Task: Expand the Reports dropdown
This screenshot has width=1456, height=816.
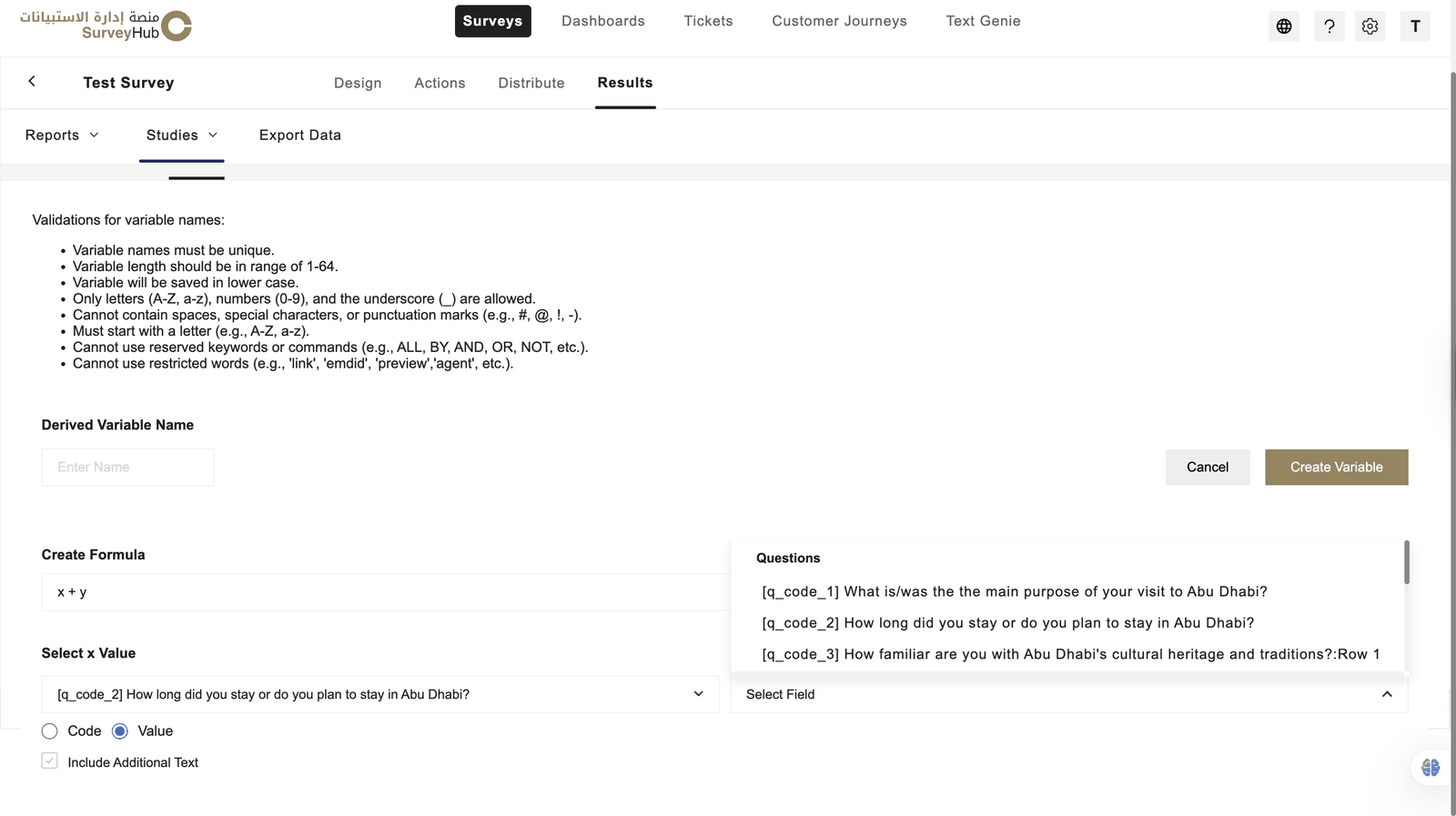Action: [62, 135]
